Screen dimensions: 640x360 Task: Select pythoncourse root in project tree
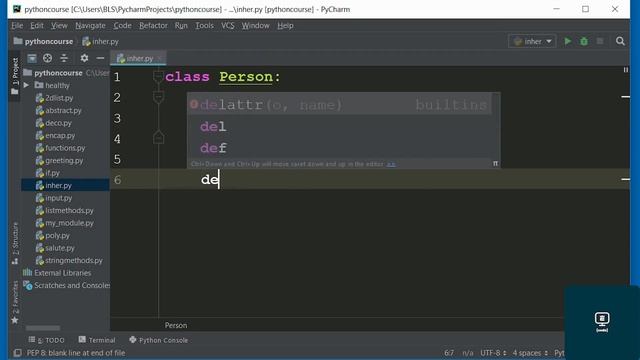tap(58, 73)
